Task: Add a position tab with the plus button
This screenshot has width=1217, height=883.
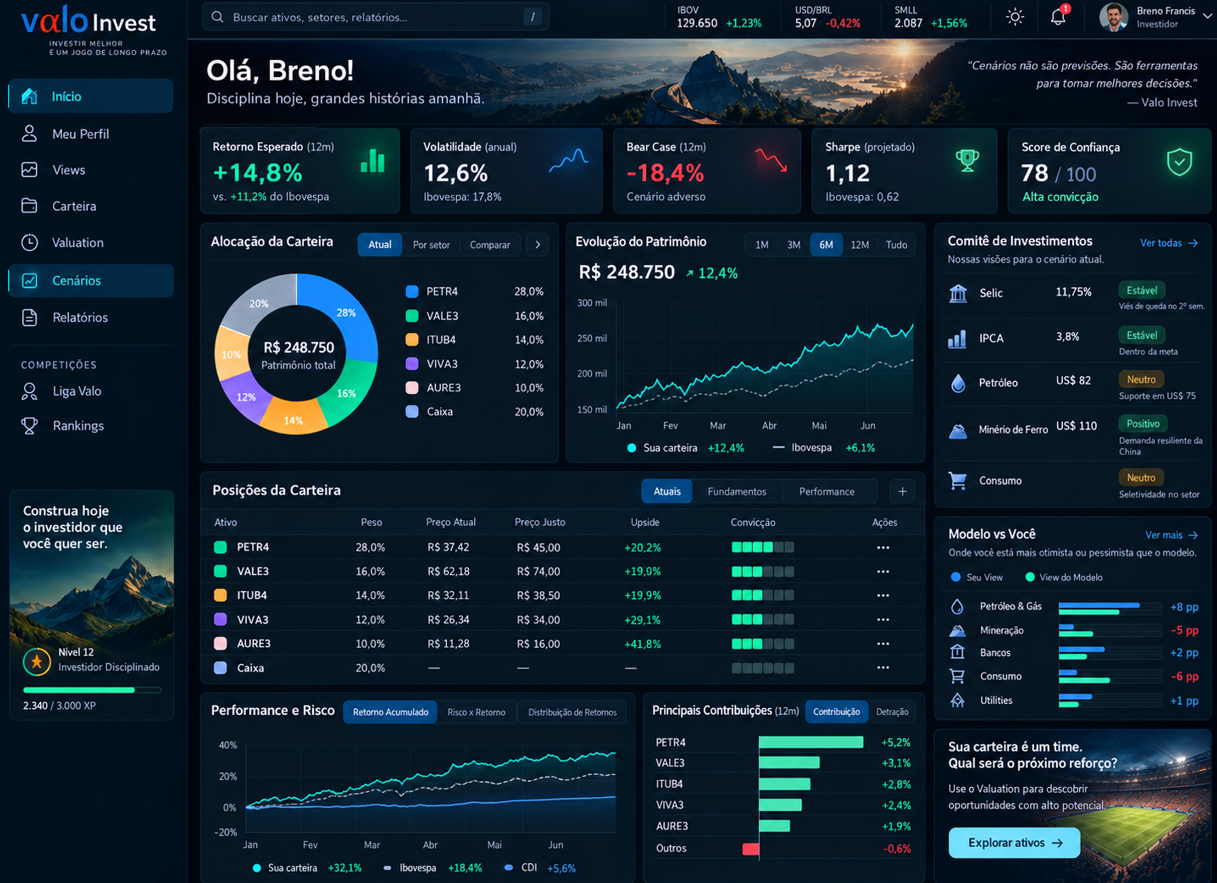Action: click(x=902, y=491)
